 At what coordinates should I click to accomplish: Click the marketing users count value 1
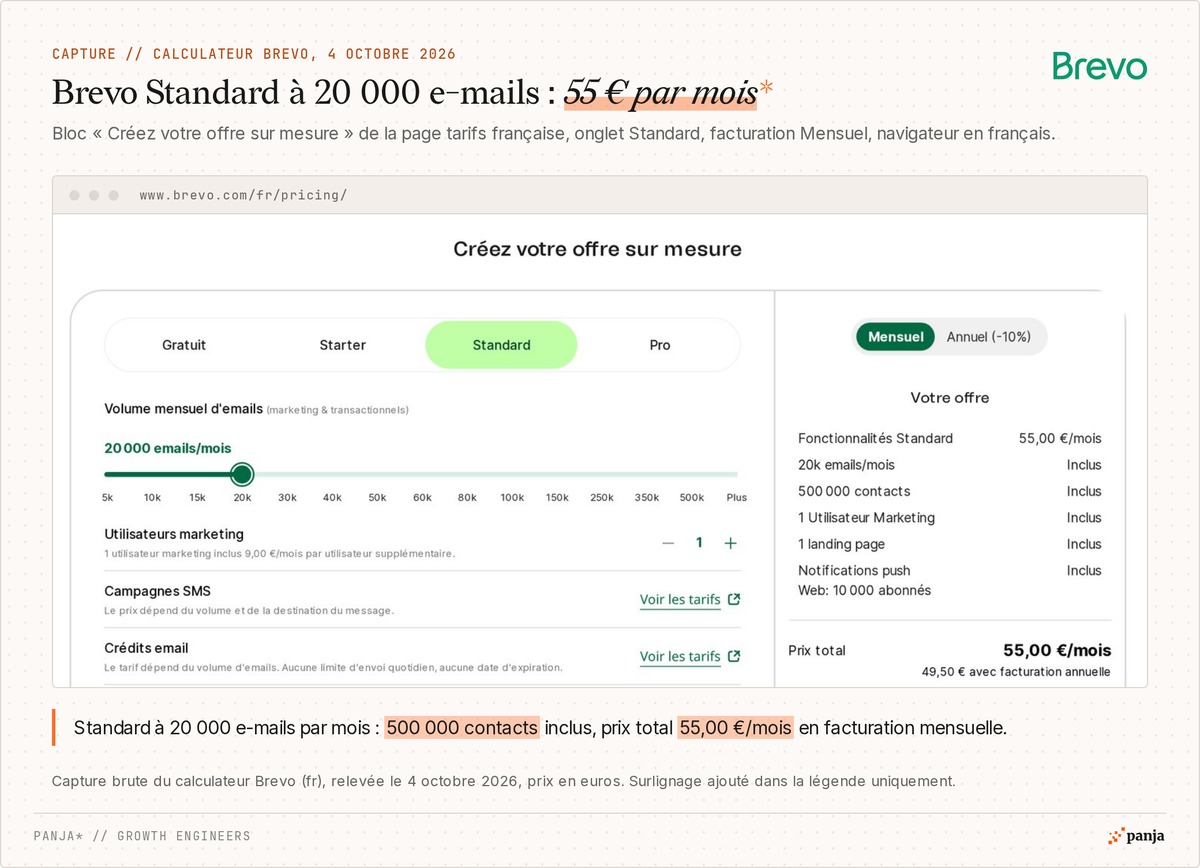coord(699,543)
